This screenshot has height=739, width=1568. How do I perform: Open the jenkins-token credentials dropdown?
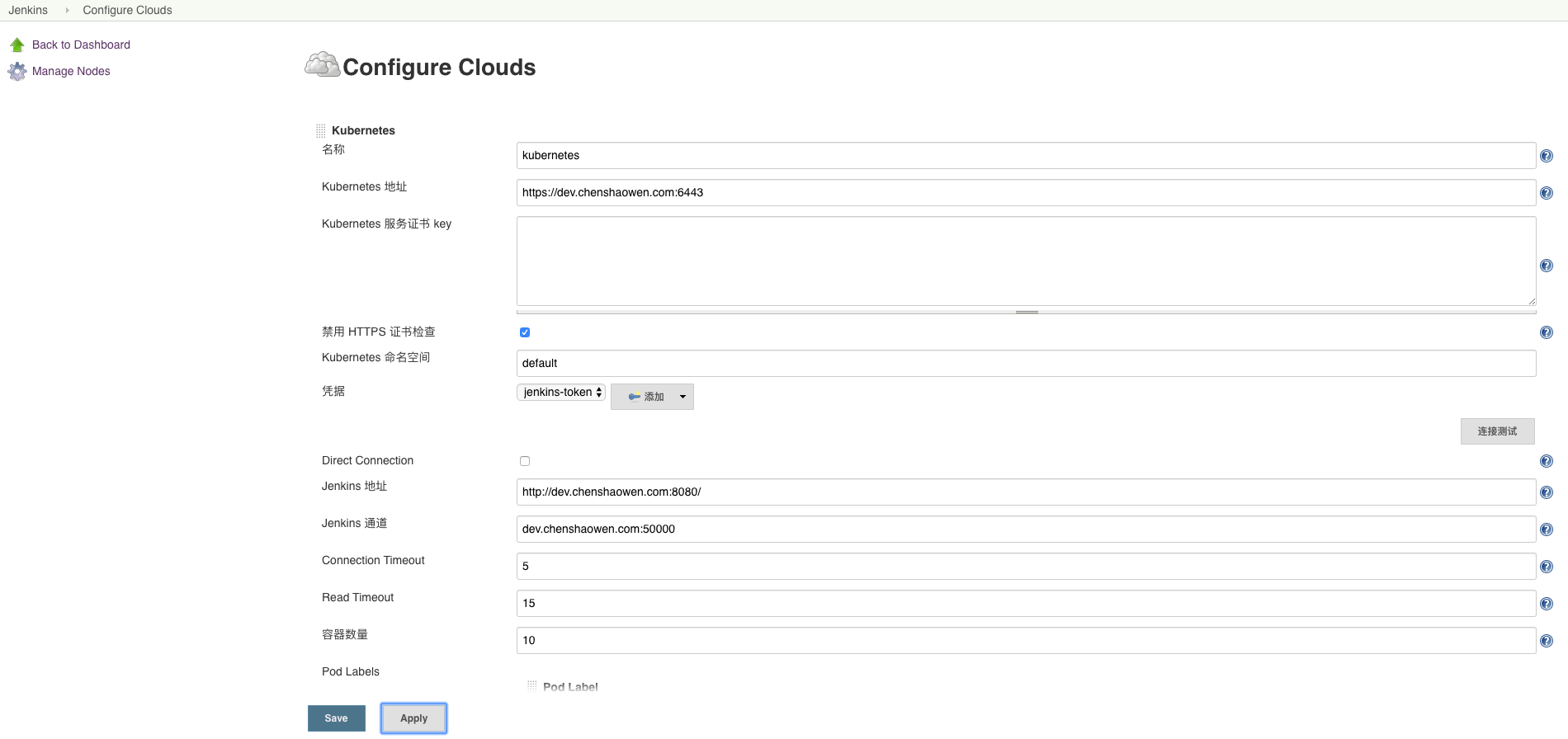[561, 393]
